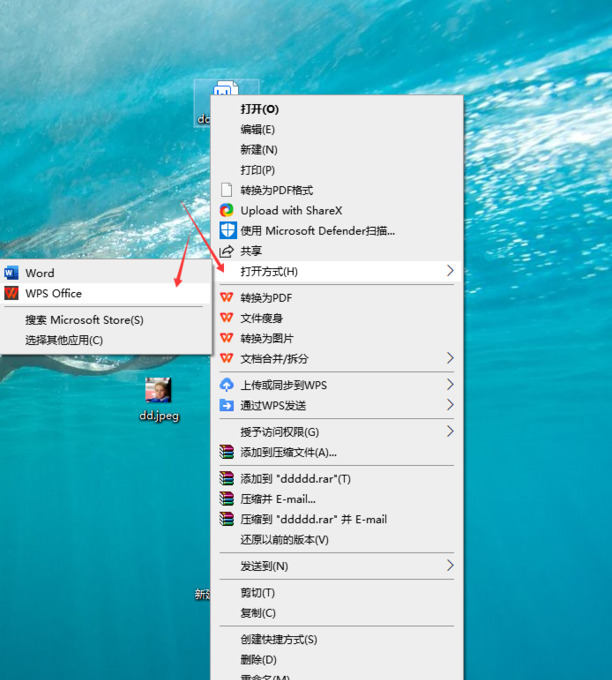612x680 pixels.
Task: Open with WPS Office from the submenu
Action: [x=106, y=293]
